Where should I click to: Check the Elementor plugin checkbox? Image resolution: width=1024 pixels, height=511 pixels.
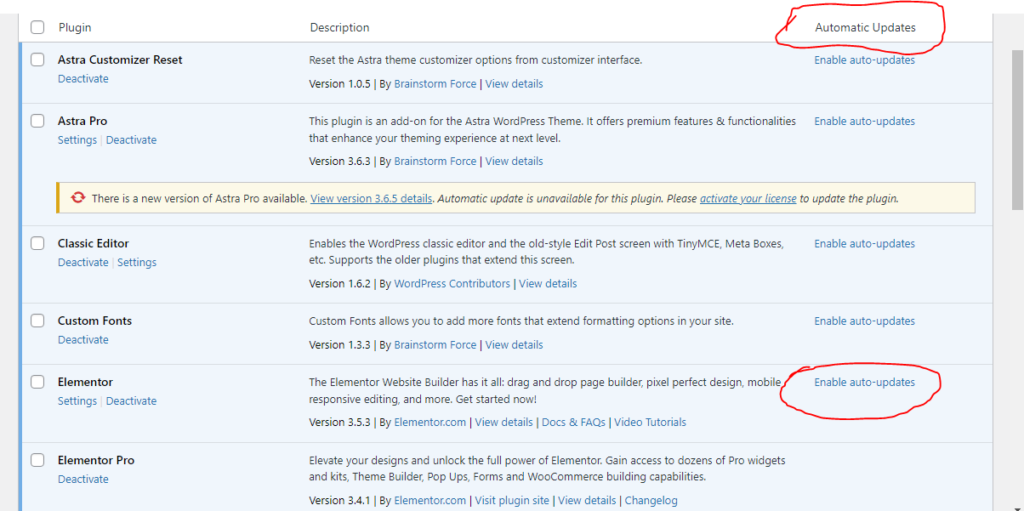[x=37, y=382]
